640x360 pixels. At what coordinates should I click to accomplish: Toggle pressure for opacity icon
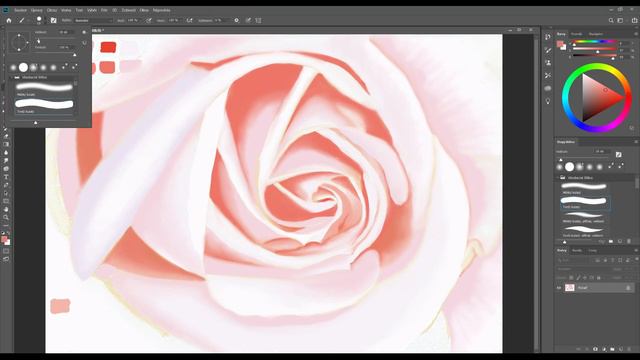tap(149, 20)
